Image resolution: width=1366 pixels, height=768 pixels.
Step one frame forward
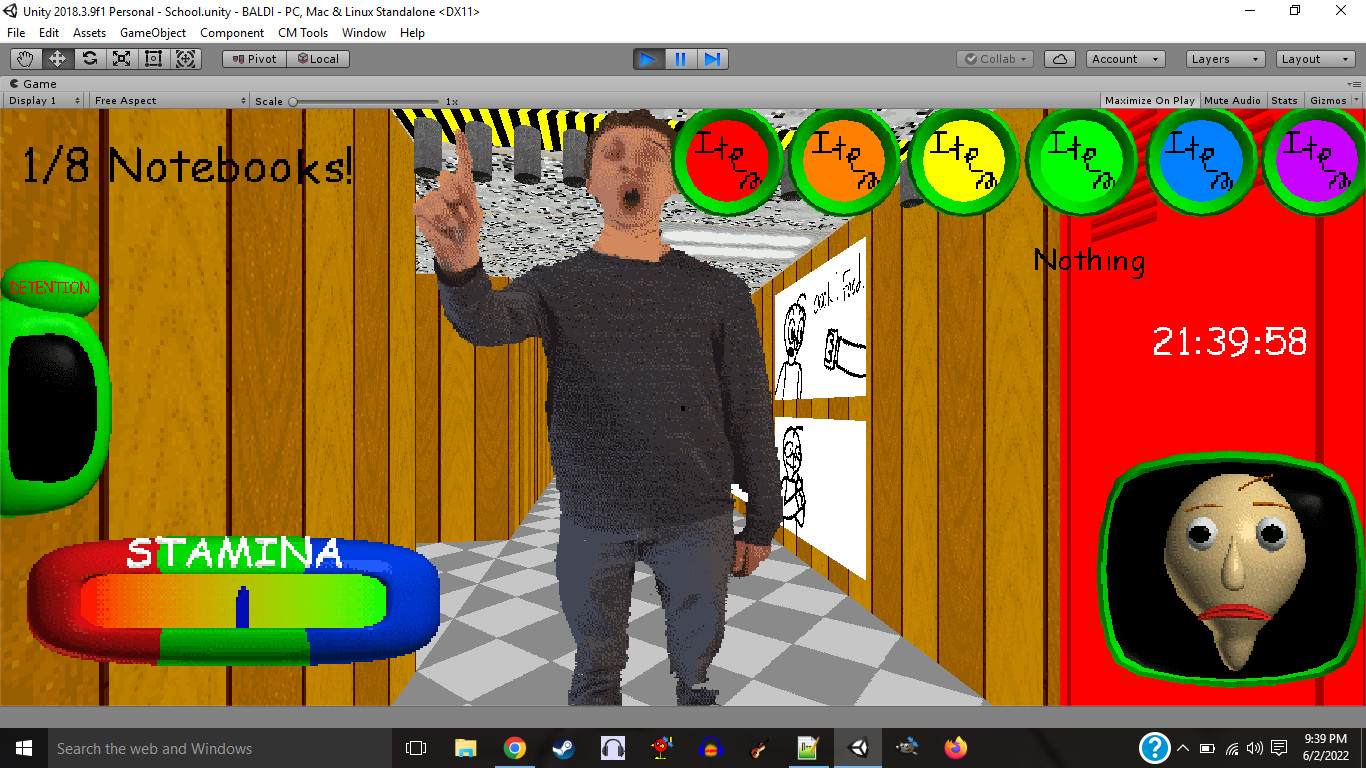(712, 59)
